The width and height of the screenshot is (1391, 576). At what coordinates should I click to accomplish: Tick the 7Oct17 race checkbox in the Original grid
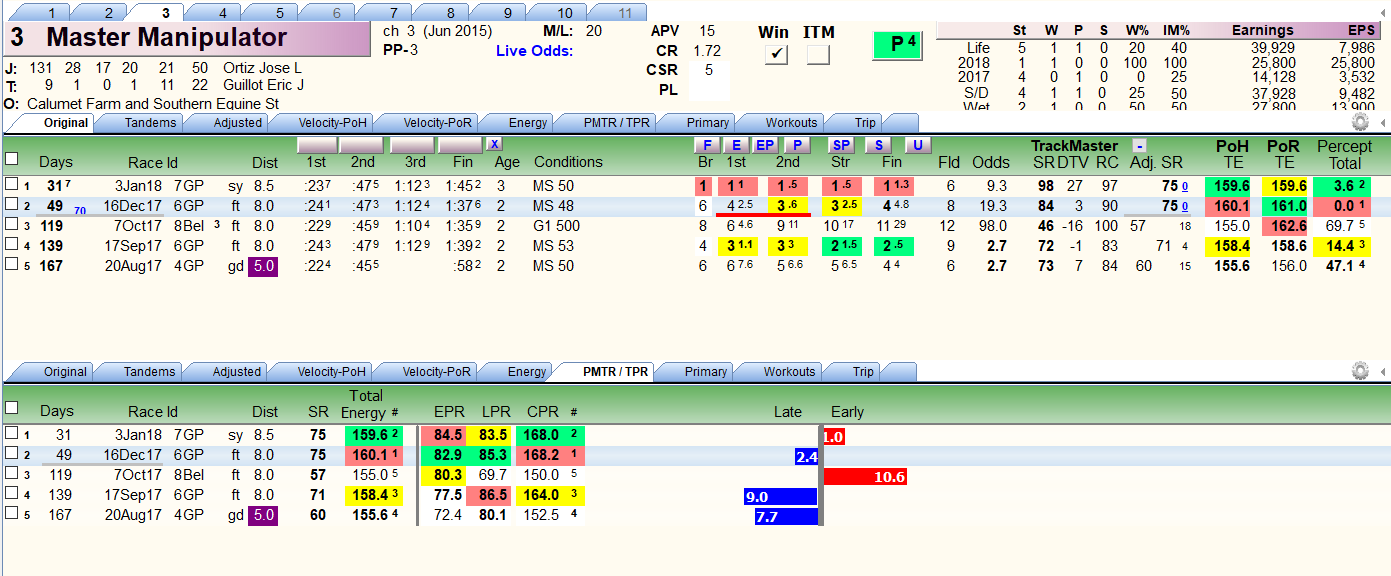pos(11,225)
